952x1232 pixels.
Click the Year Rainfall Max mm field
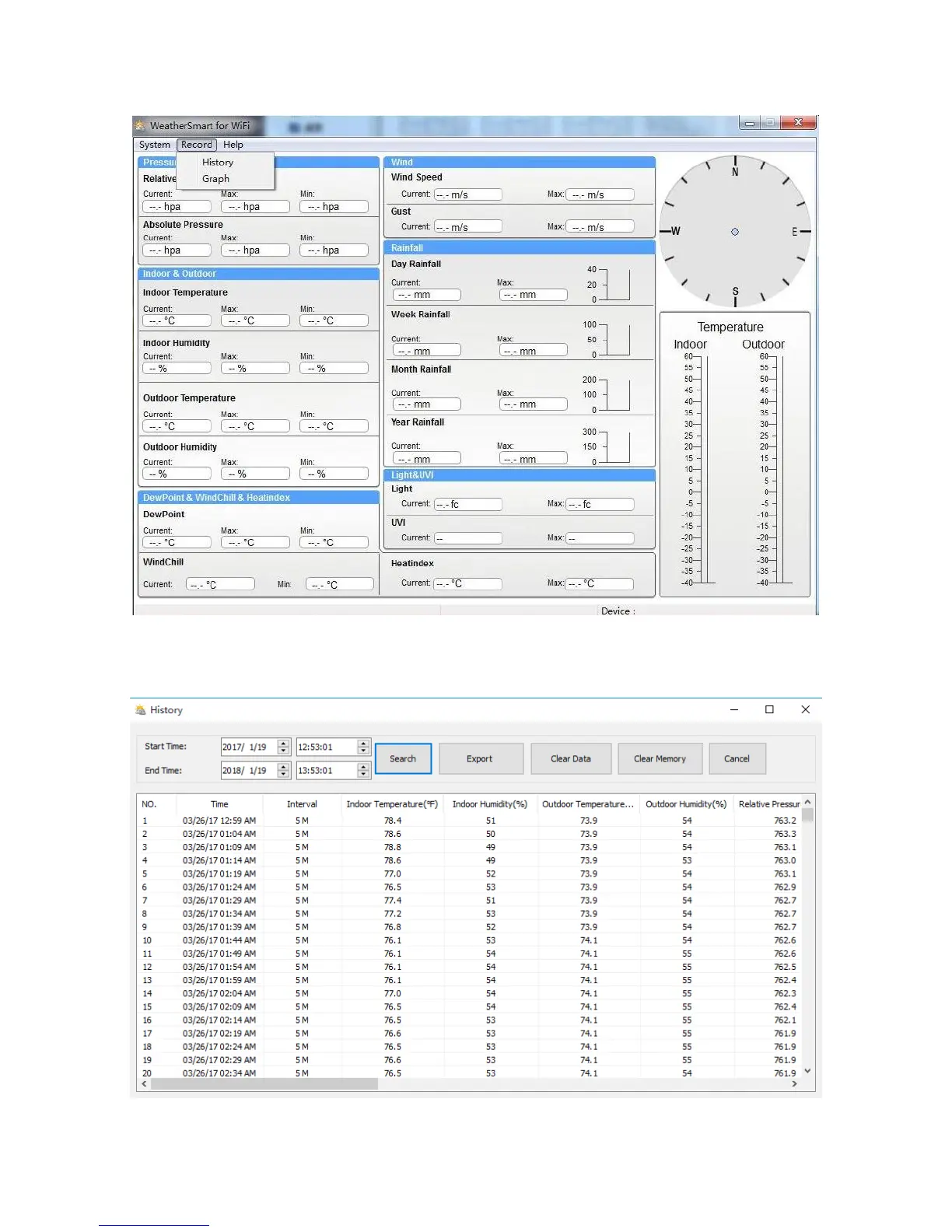click(x=534, y=459)
